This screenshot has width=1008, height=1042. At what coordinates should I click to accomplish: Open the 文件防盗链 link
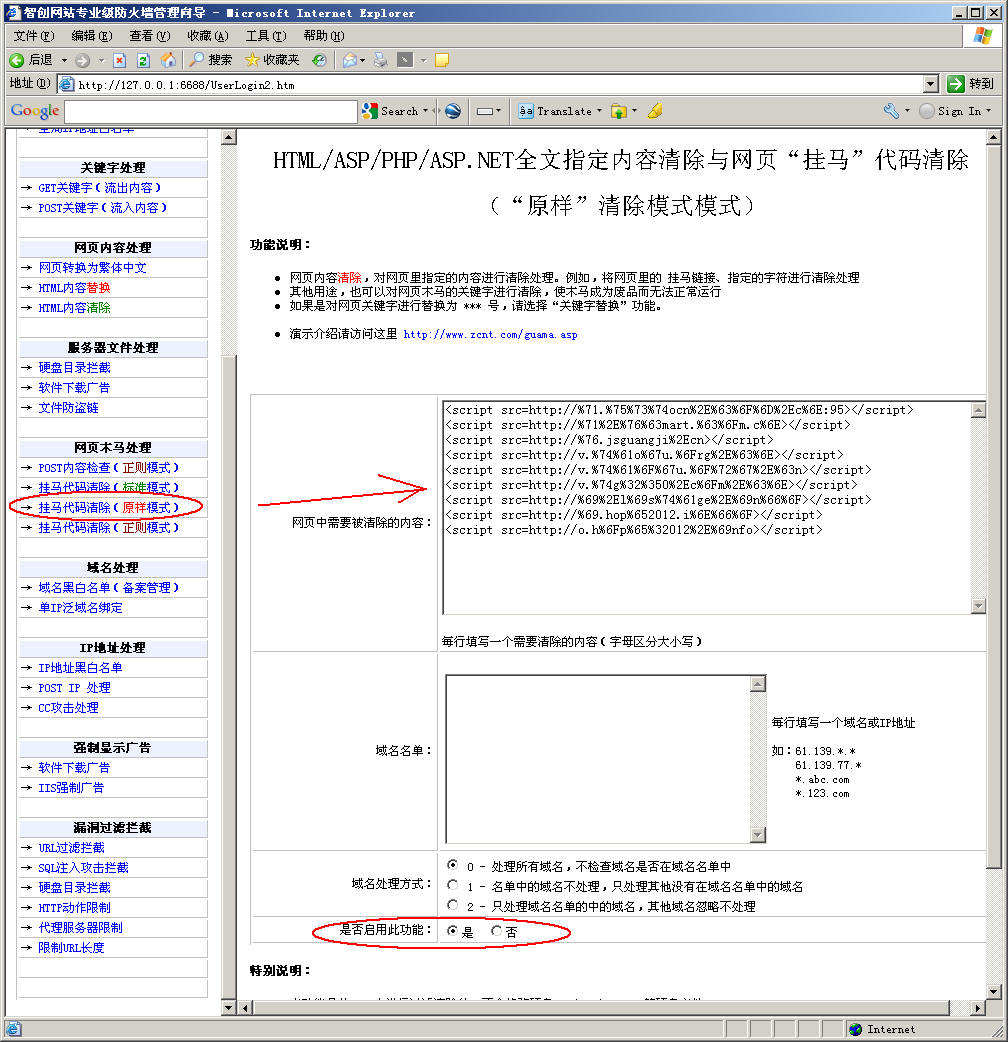click(68, 407)
